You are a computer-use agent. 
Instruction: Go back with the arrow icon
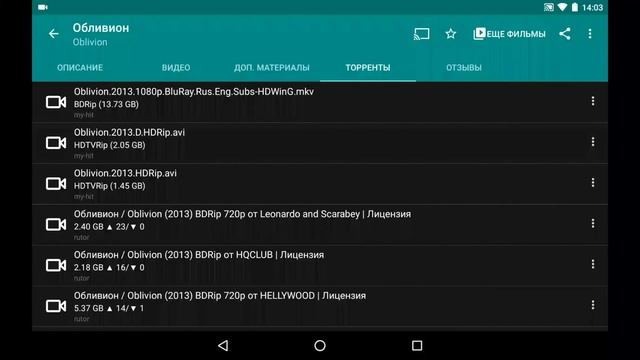pyautogui.click(x=53, y=34)
